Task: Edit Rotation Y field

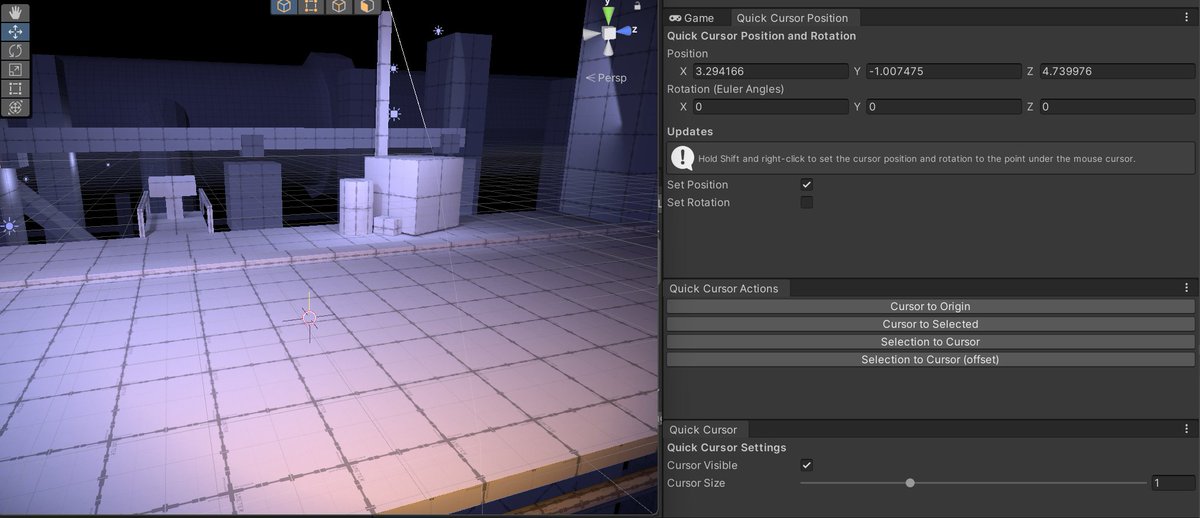Action: (943, 107)
